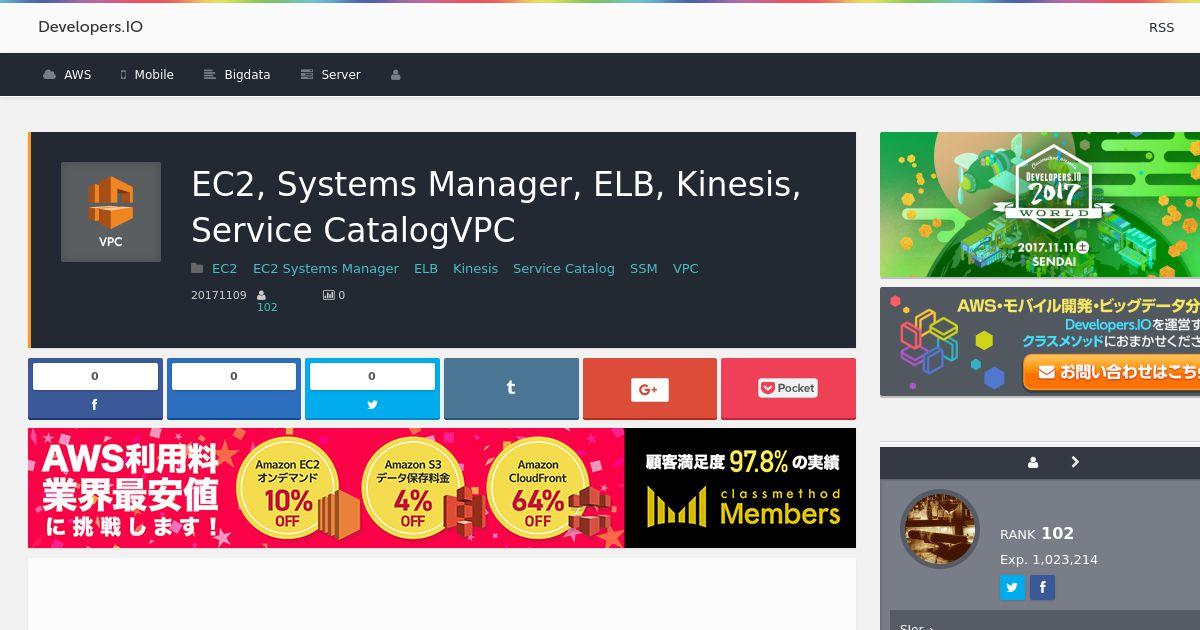Share article on Twitter

tap(372, 389)
